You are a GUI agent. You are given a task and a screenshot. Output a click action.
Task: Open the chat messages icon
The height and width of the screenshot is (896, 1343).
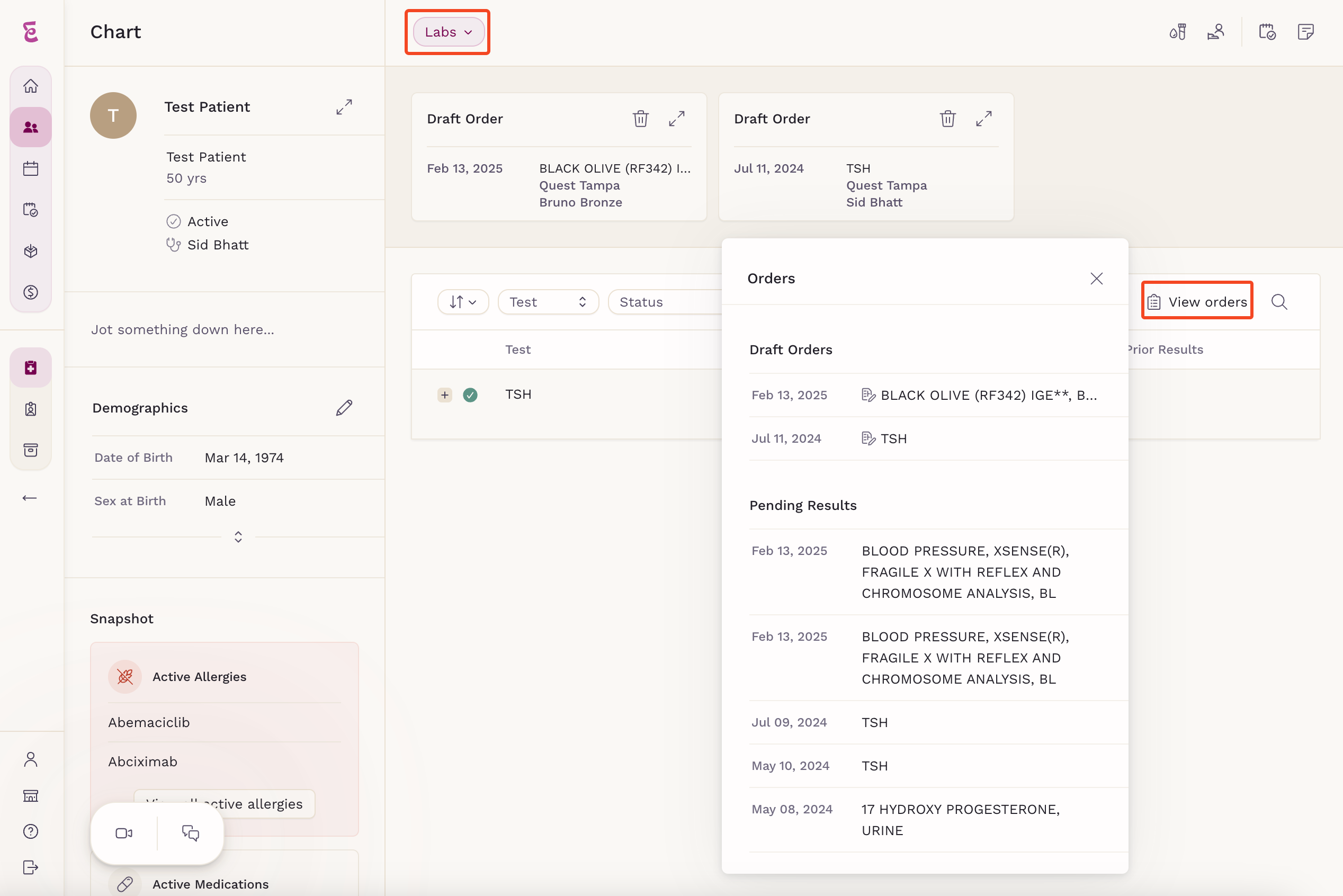(x=190, y=833)
